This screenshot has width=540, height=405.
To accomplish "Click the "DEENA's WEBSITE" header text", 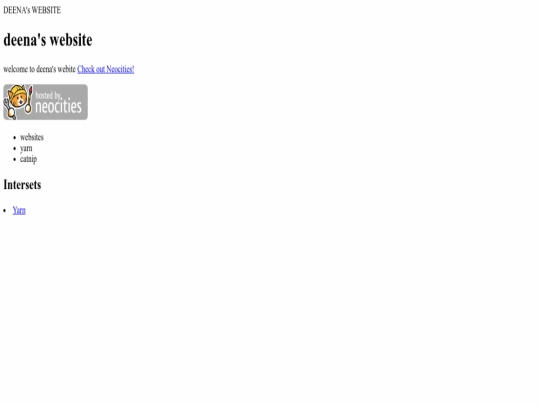I will (32, 10).
